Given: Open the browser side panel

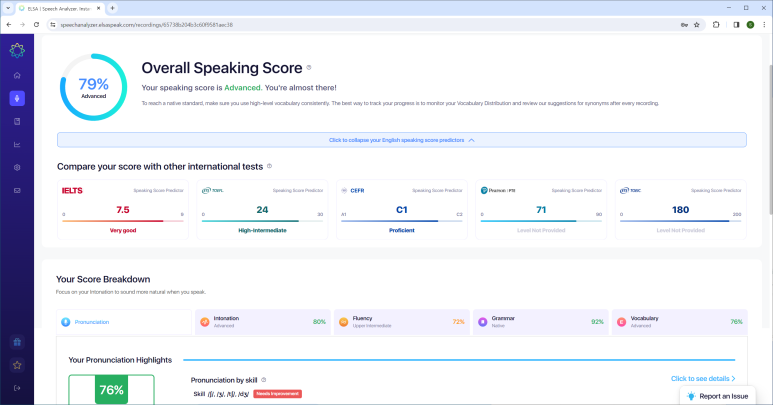Looking at the screenshot, I should [x=736, y=25].
